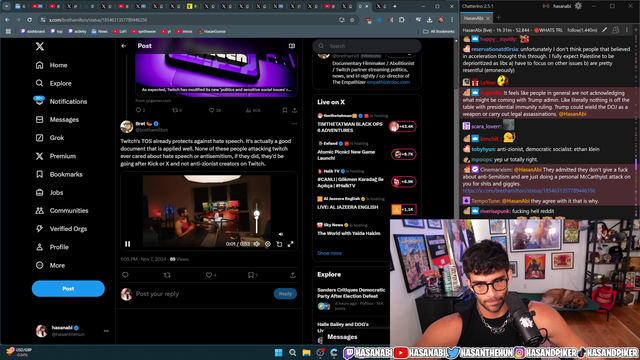
Task: Open Notifications in X sidebar
Action: click(61, 101)
